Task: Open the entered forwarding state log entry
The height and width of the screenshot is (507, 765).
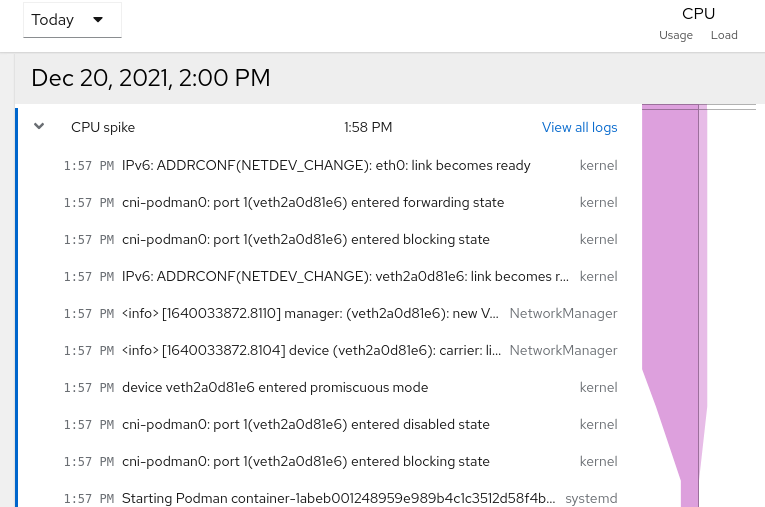Action: (312, 202)
